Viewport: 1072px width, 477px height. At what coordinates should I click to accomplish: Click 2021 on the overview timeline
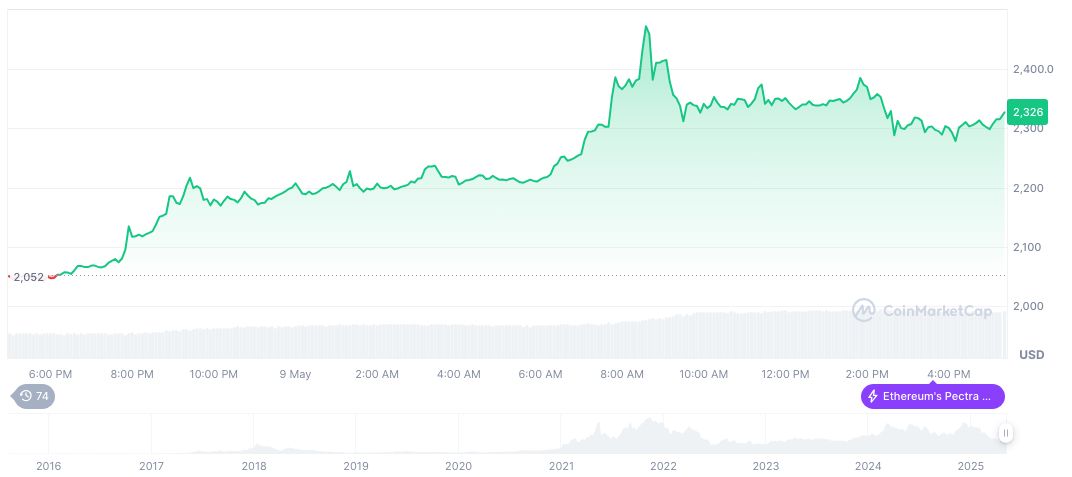point(560,466)
